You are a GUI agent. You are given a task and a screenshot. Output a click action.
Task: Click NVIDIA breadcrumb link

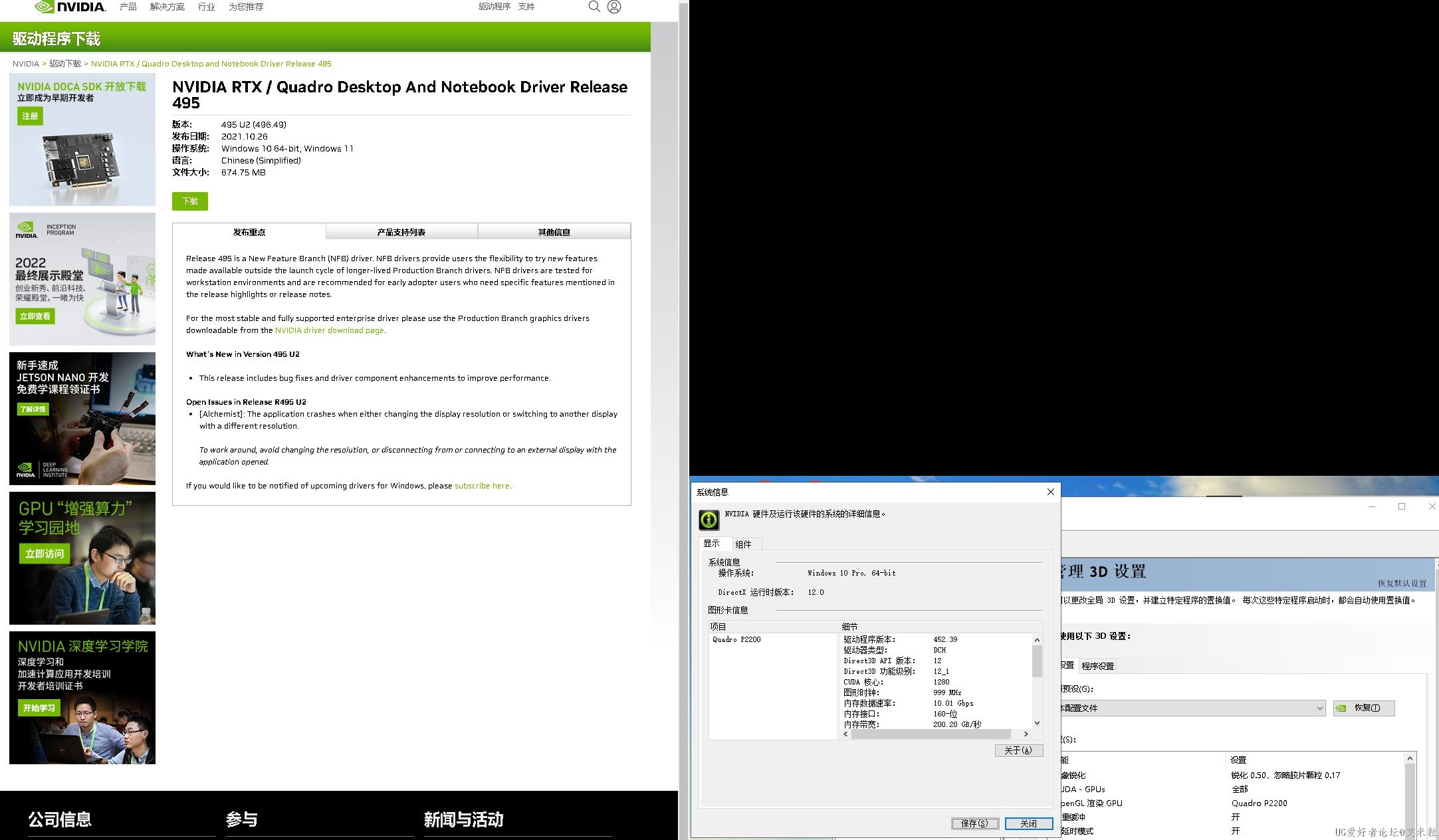click(26, 64)
